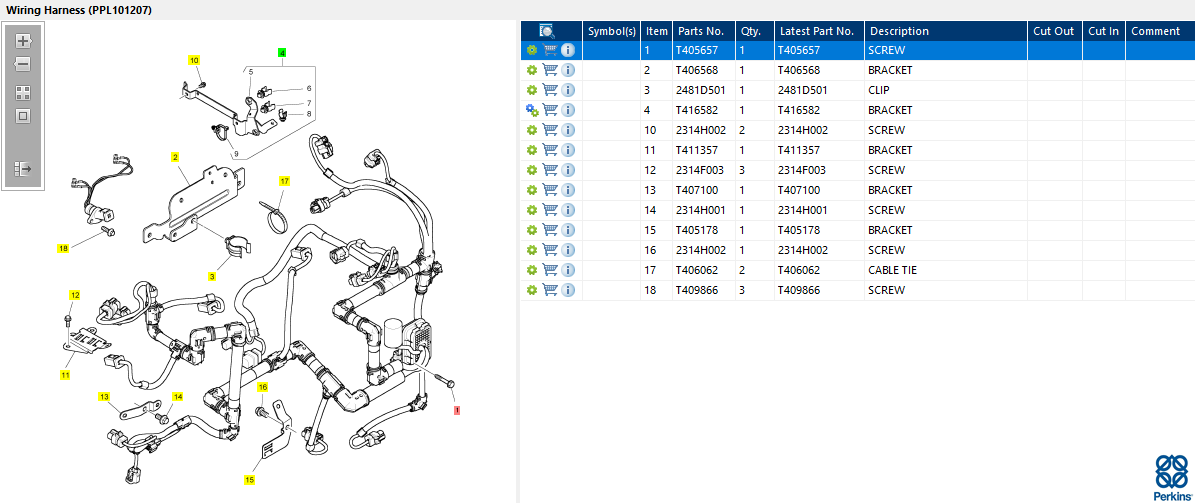Select callout 16 in the diagram
The height and width of the screenshot is (503, 1195).
tap(263, 387)
